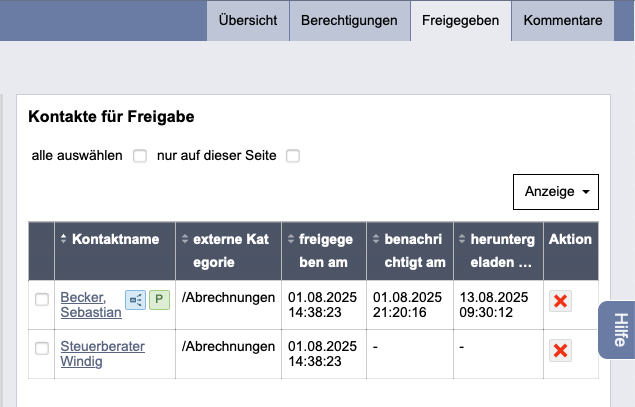Open the Anzeige dropdown
Image resolution: width=635 pixels, height=407 pixels.
pyautogui.click(x=556, y=192)
